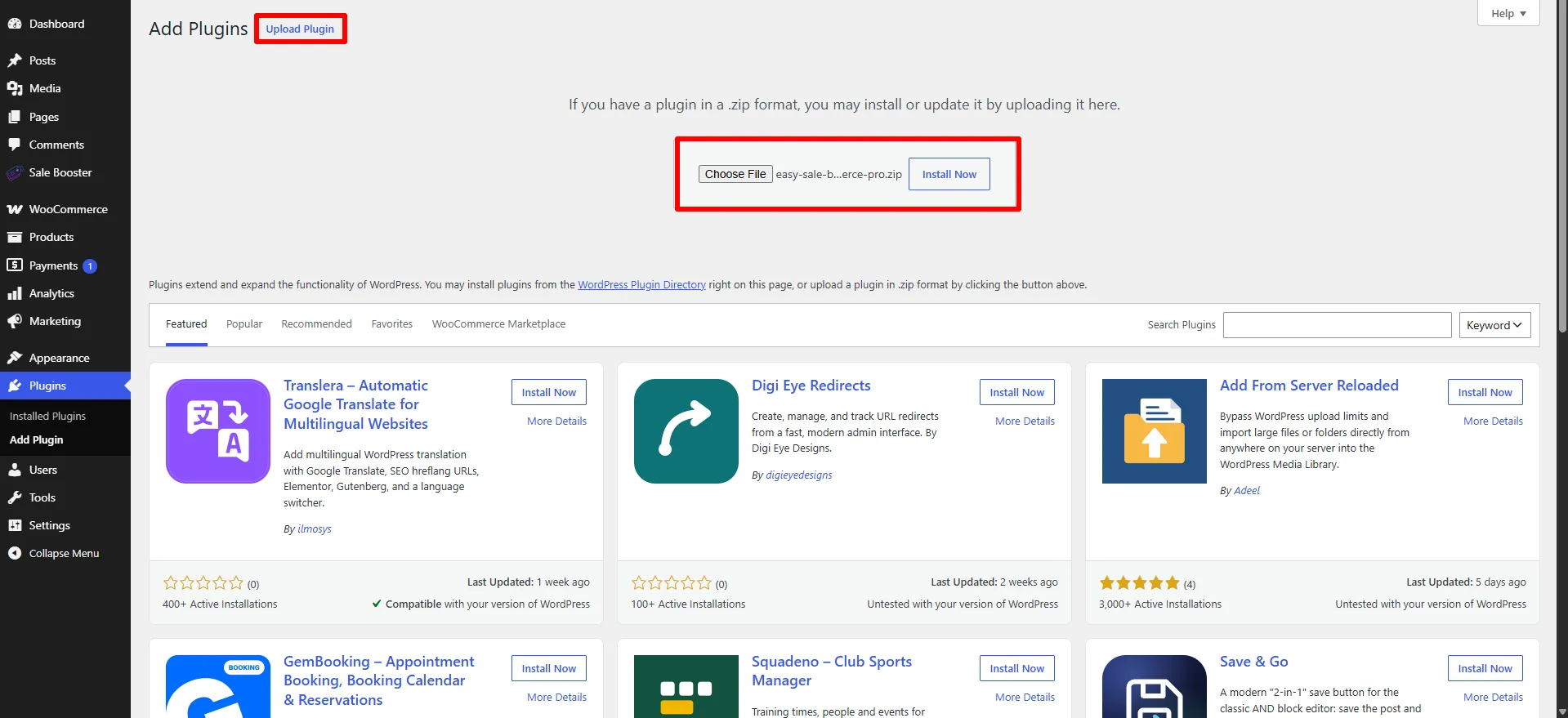Open author link ilmosys
Image resolution: width=1568 pixels, height=718 pixels.
coord(315,529)
